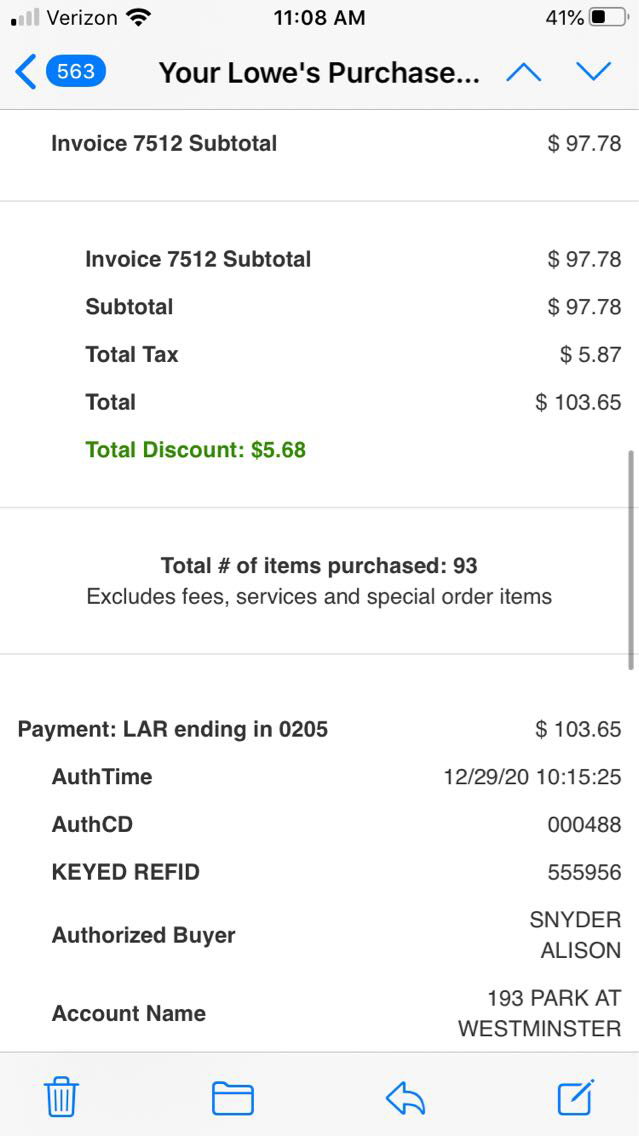Go to previous message with up arrow

click(x=524, y=72)
